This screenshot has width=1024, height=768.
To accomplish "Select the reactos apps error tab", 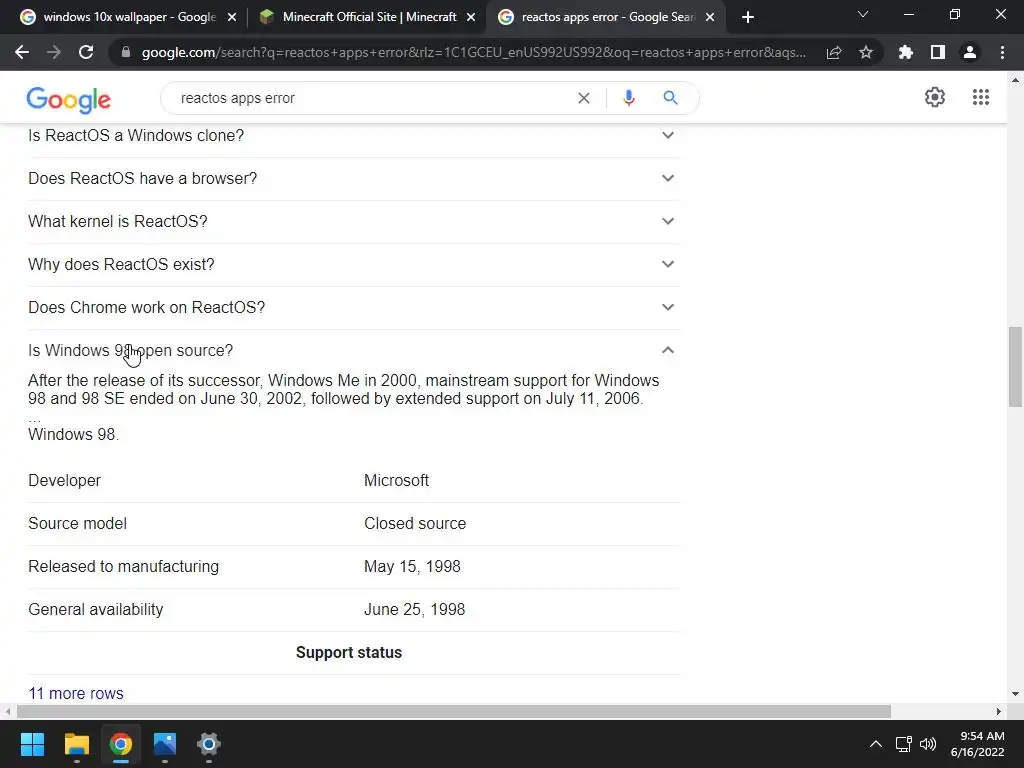I will pyautogui.click(x=608, y=17).
